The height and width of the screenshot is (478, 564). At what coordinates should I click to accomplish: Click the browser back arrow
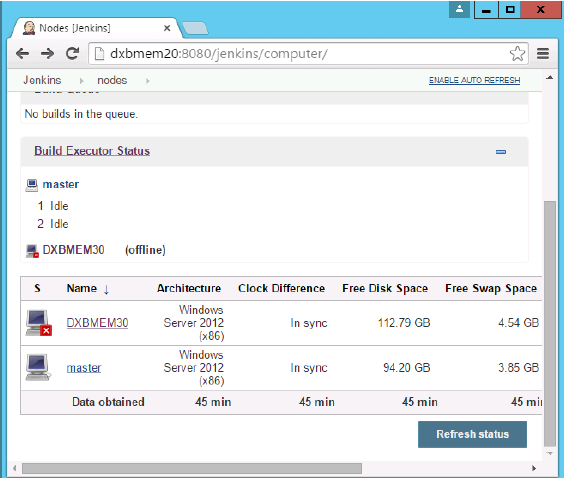tap(22, 54)
